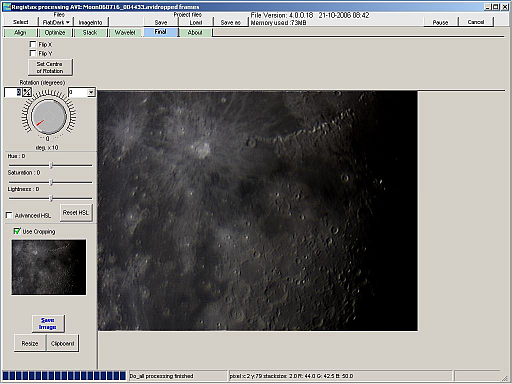
Task: Select the Final tab
Action: pyautogui.click(x=160, y=32)
